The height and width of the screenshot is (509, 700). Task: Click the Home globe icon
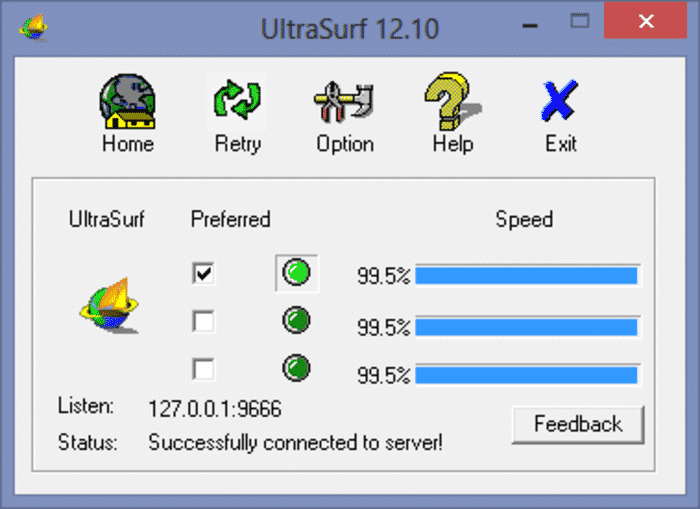127,101
